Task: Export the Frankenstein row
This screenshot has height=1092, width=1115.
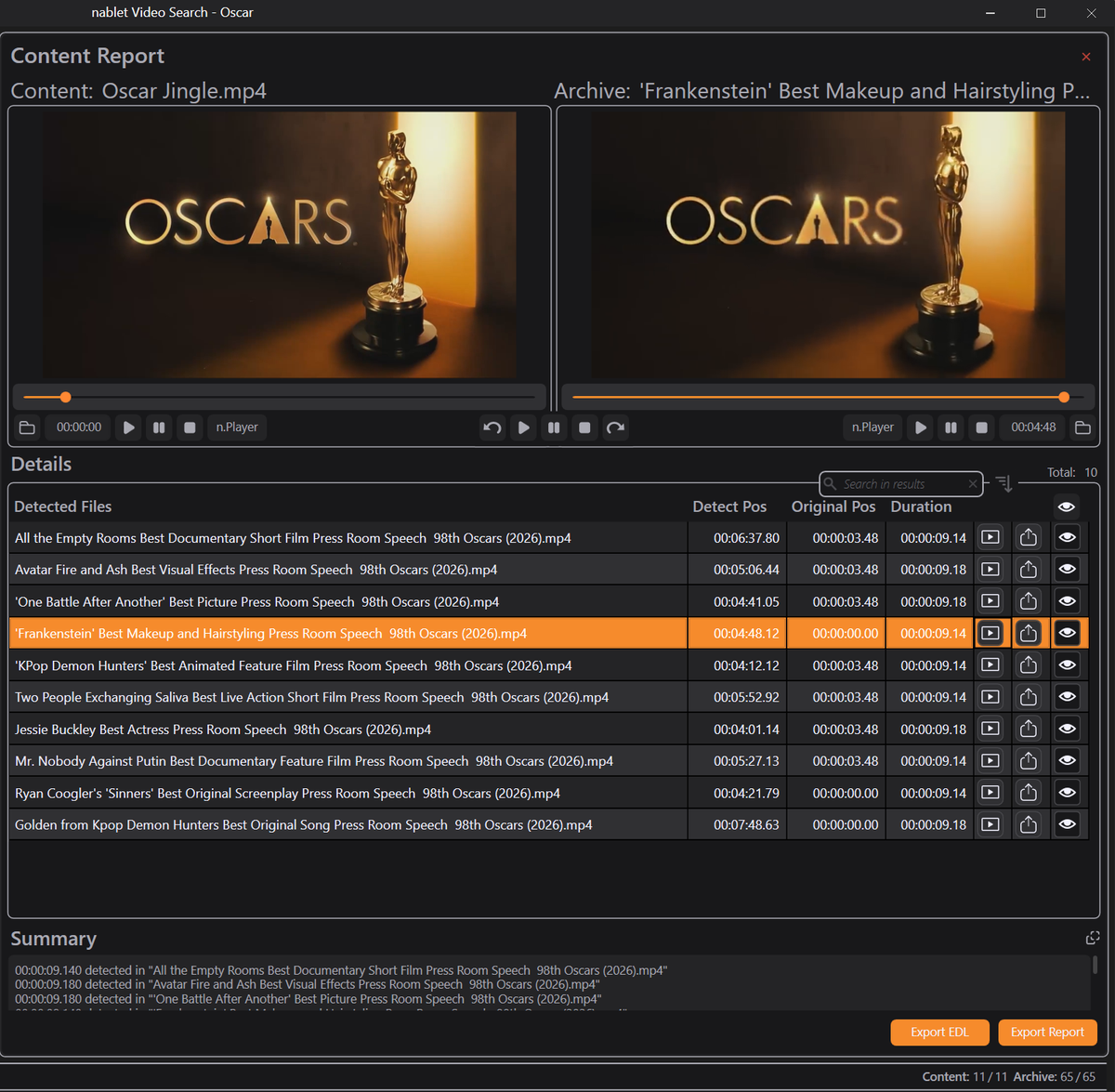Action: point(1029,633)
